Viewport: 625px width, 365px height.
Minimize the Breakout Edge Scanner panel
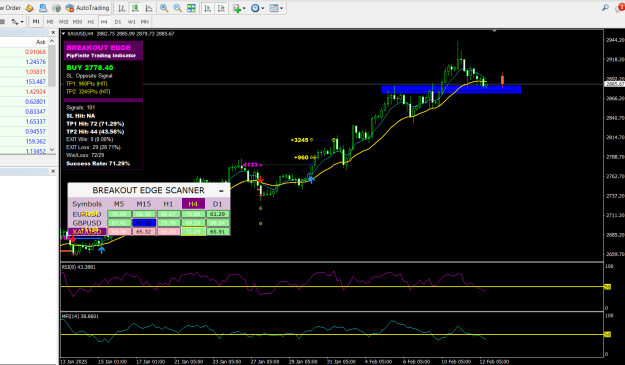[221, 191]
